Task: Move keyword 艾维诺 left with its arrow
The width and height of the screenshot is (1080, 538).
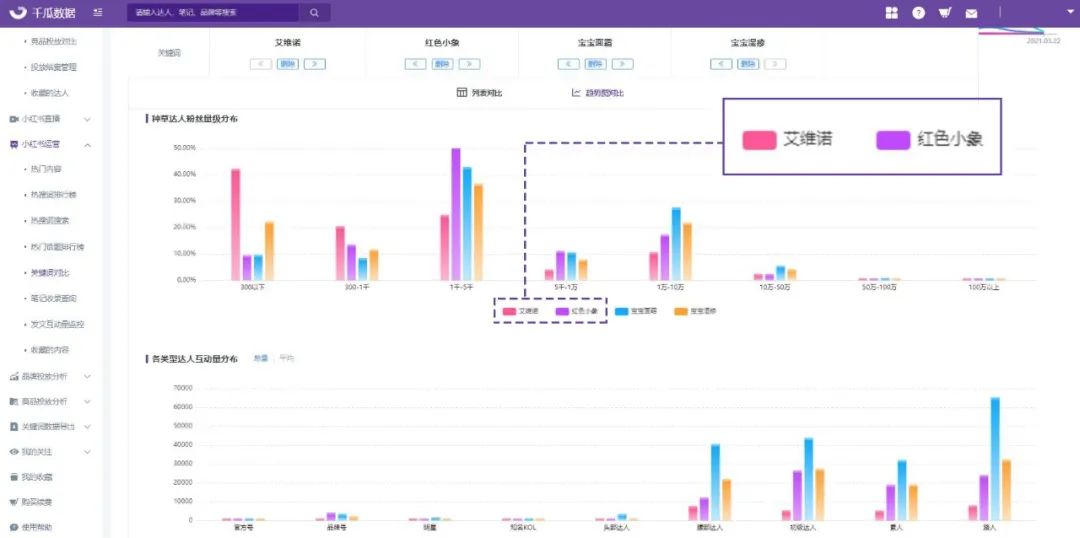Action: [261, 64]
